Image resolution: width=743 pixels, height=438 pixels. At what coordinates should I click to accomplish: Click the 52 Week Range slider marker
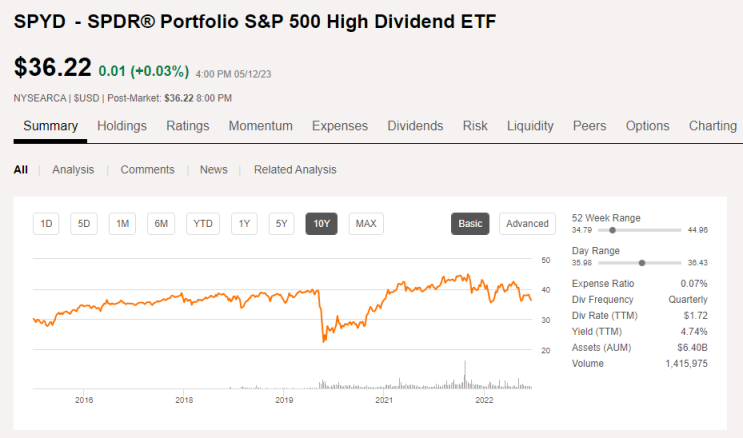[x=612, y=230]
